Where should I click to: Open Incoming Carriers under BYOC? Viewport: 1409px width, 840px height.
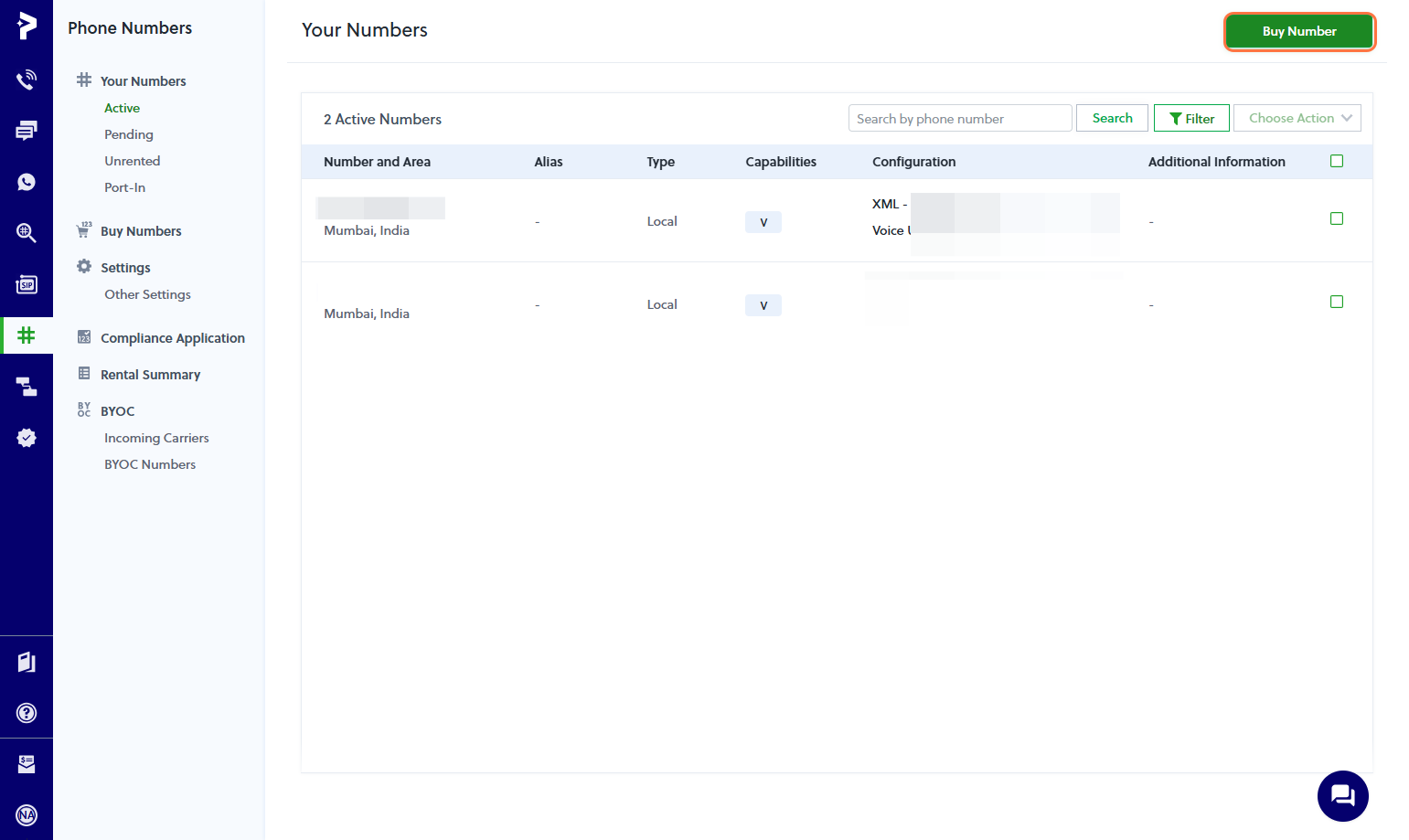pyautogui.click(x=156, y=438)
